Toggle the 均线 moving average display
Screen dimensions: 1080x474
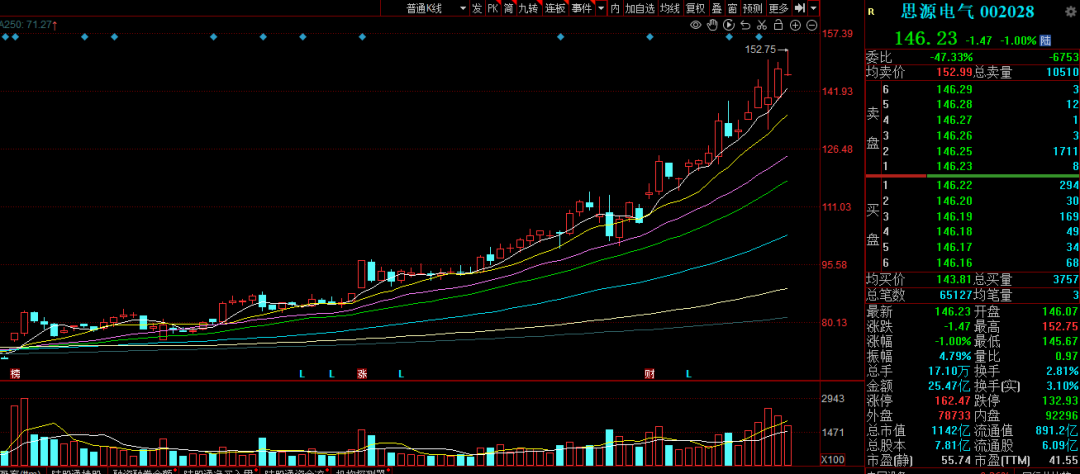(x=670, y=8)
